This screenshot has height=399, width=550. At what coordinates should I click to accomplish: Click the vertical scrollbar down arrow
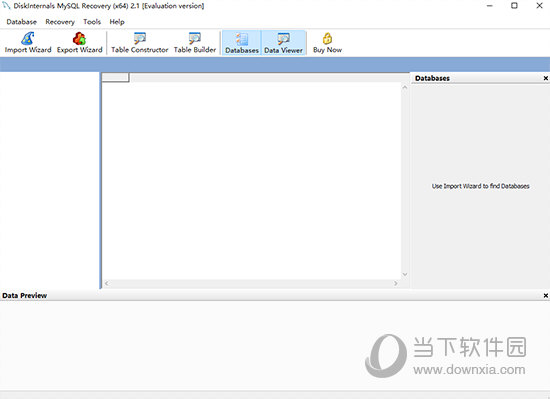[x=405, y=275]
